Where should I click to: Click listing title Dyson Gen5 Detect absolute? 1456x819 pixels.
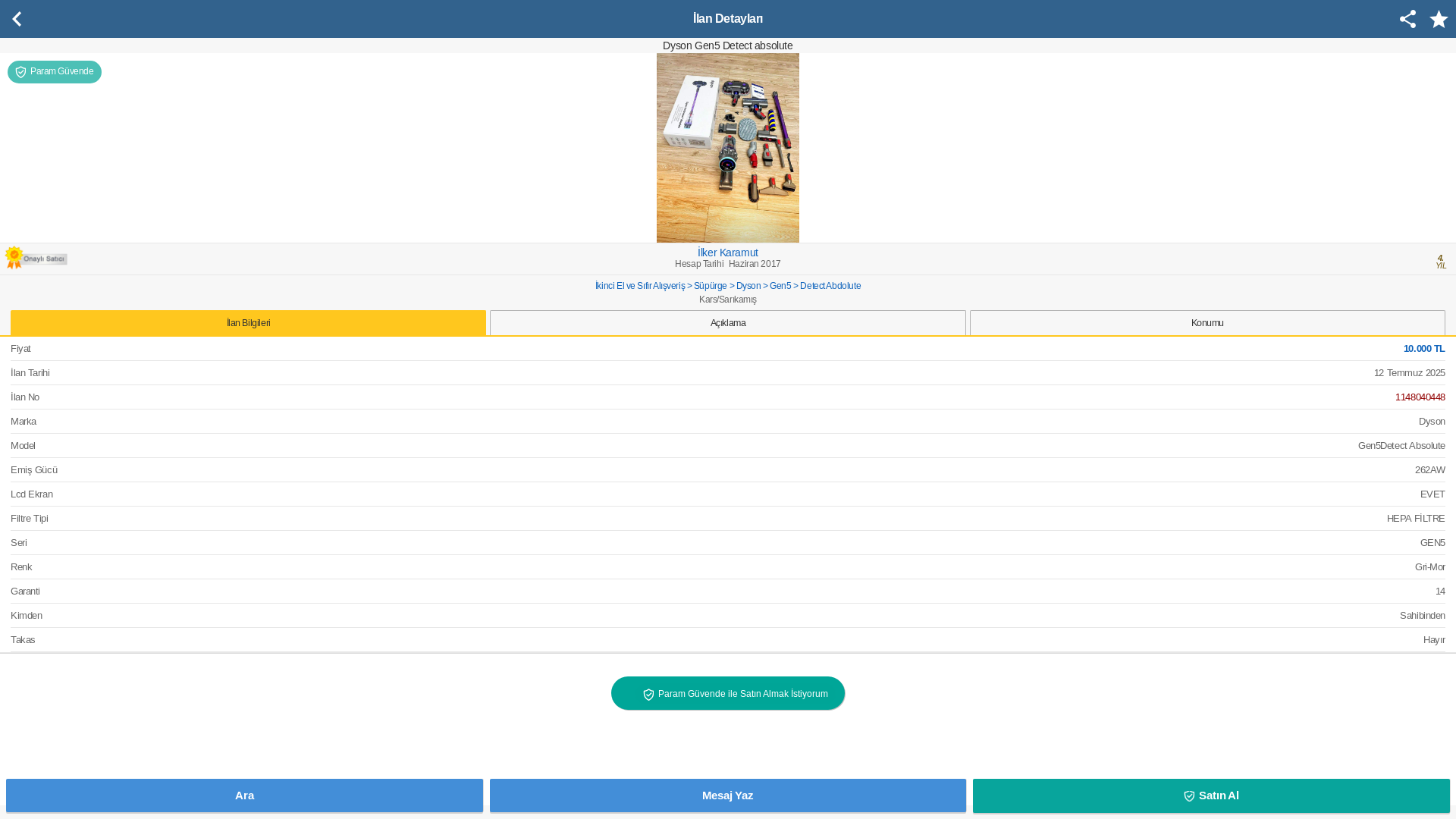[x=728, y=45]
